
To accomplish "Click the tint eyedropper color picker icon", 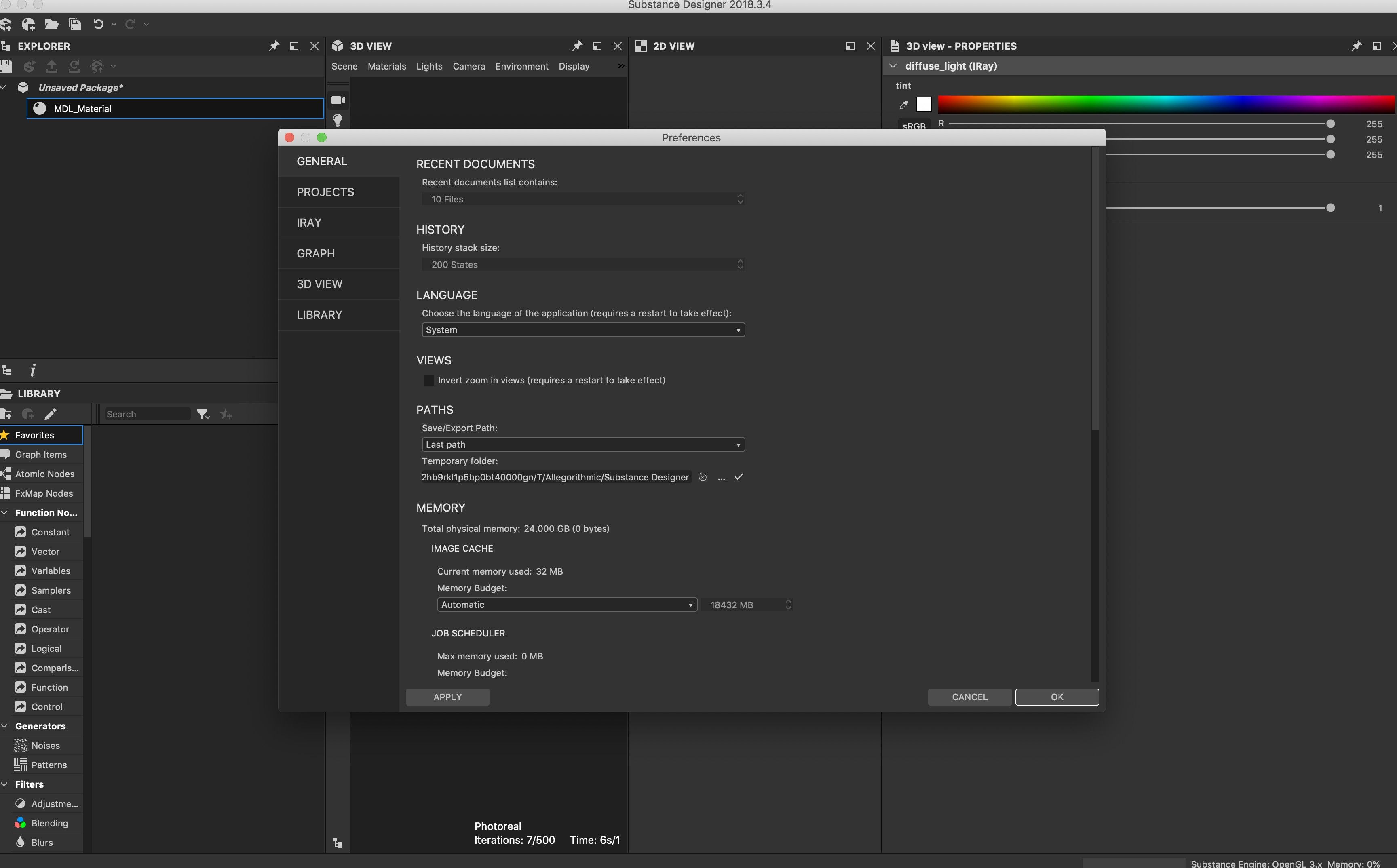I will tap(904, 105).
